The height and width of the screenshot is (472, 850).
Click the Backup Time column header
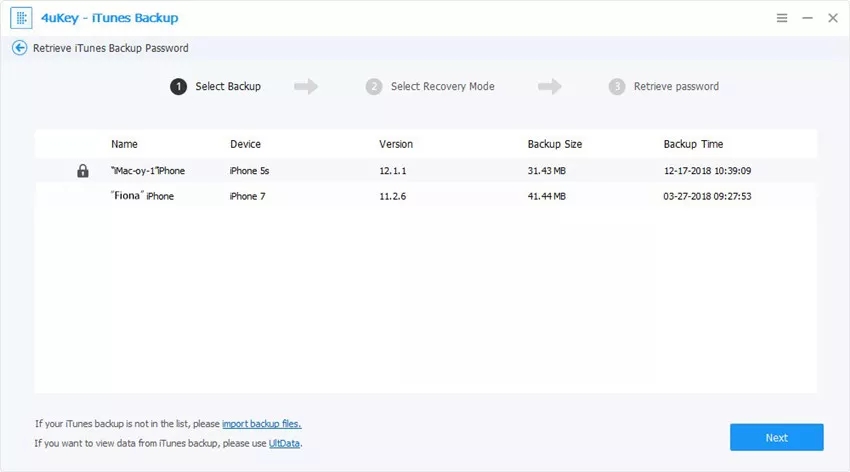coord(693,144)
